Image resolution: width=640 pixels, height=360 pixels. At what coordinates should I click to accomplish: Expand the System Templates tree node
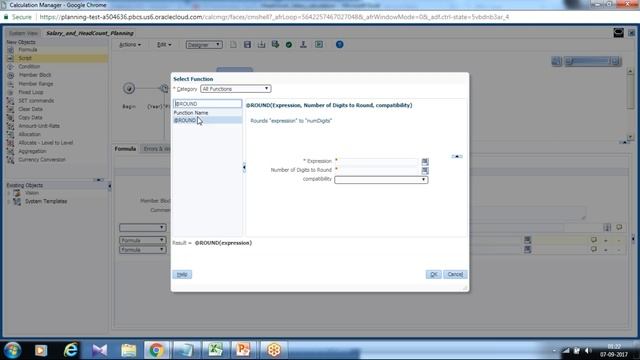click(x=9, y=202)
